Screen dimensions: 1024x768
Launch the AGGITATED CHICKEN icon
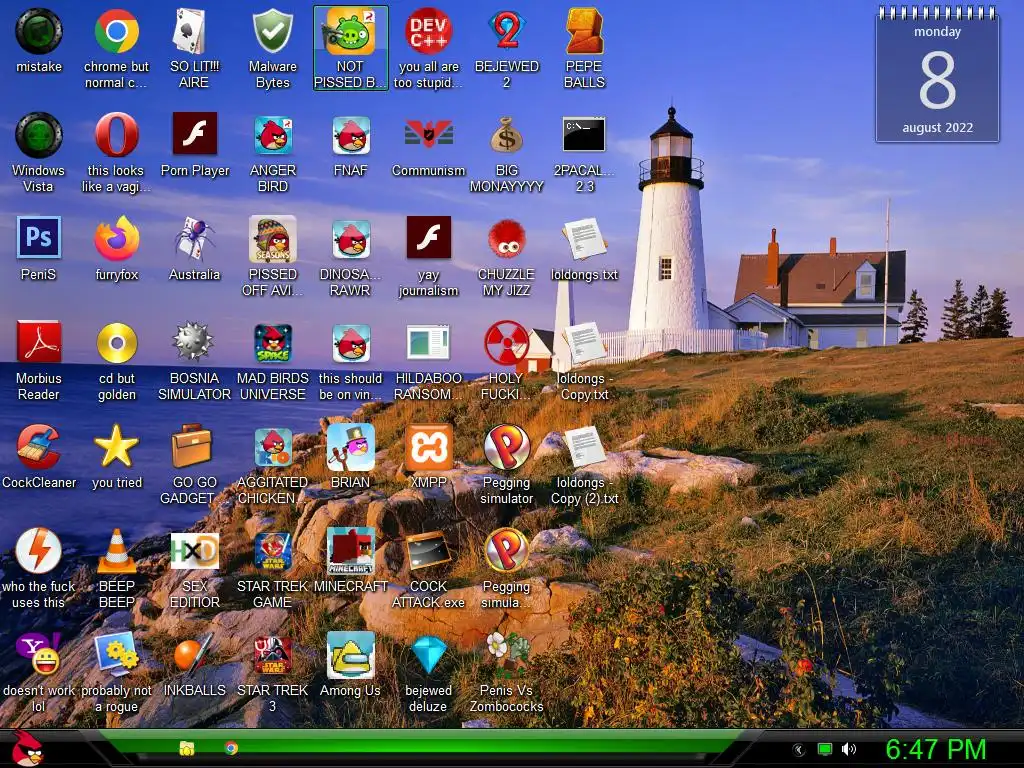(272, 447)
